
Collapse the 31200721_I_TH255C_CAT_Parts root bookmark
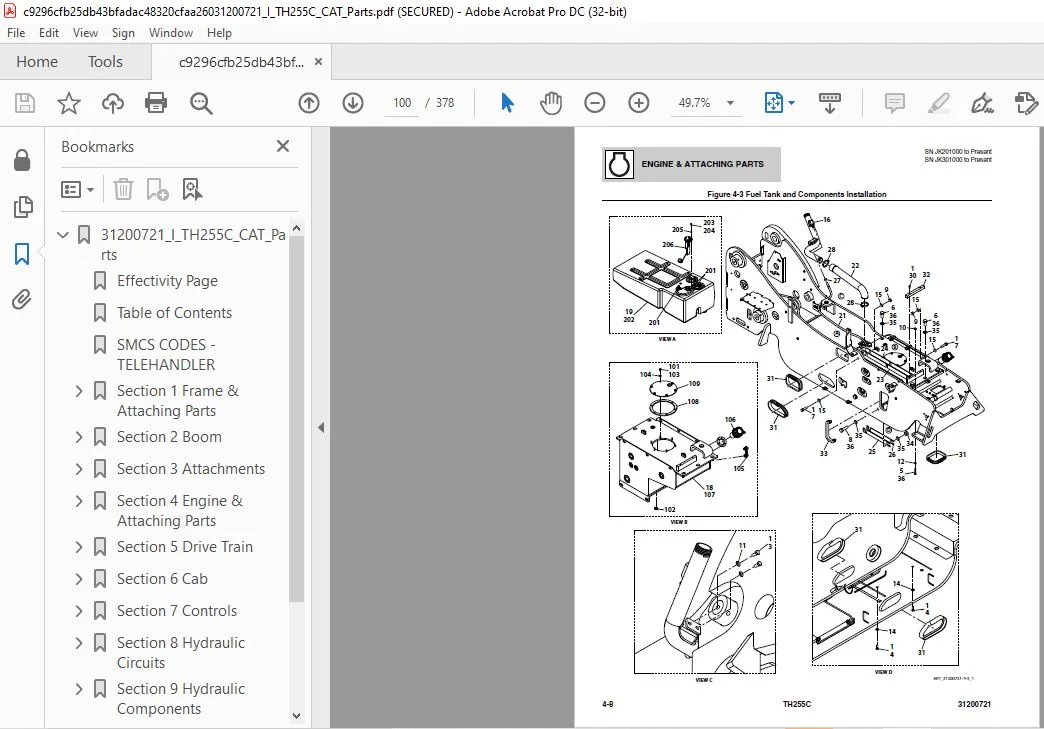pyautogui.click(x=63, y=234)
